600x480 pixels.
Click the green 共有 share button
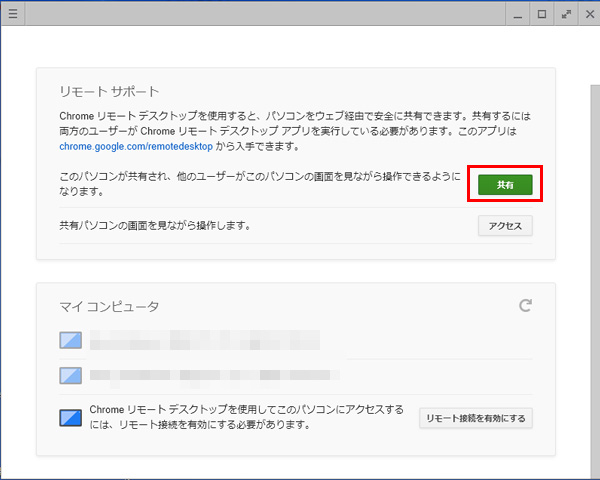coord(504,185)
